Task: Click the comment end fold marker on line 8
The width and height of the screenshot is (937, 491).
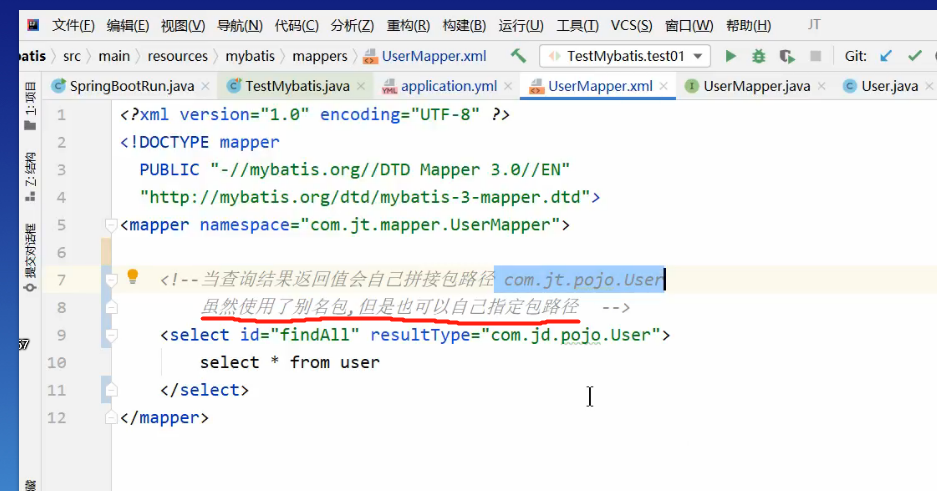Action: [111, 308]
